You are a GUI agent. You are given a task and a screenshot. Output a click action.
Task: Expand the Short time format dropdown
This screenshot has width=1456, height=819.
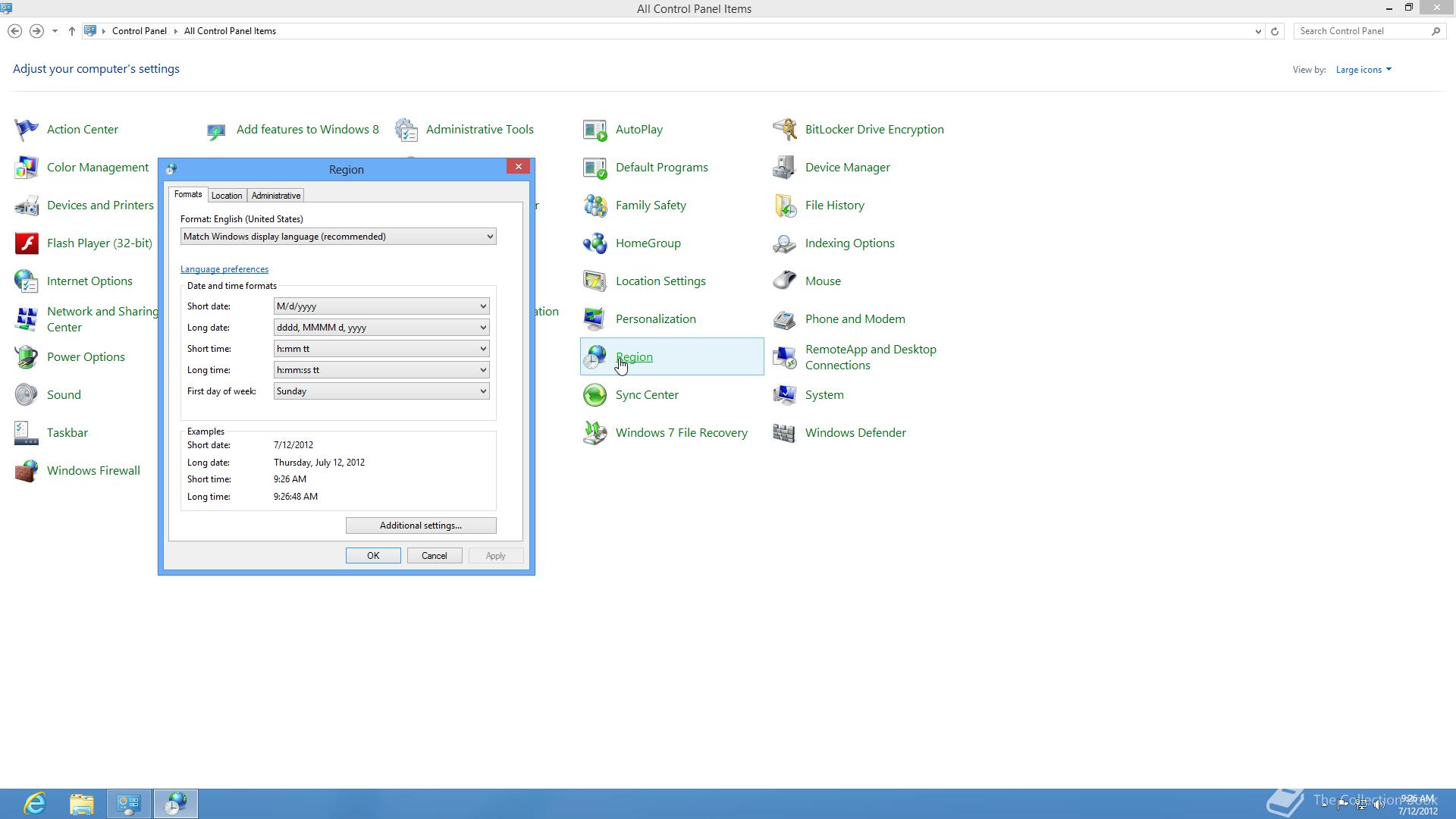[x=381, y=349]
